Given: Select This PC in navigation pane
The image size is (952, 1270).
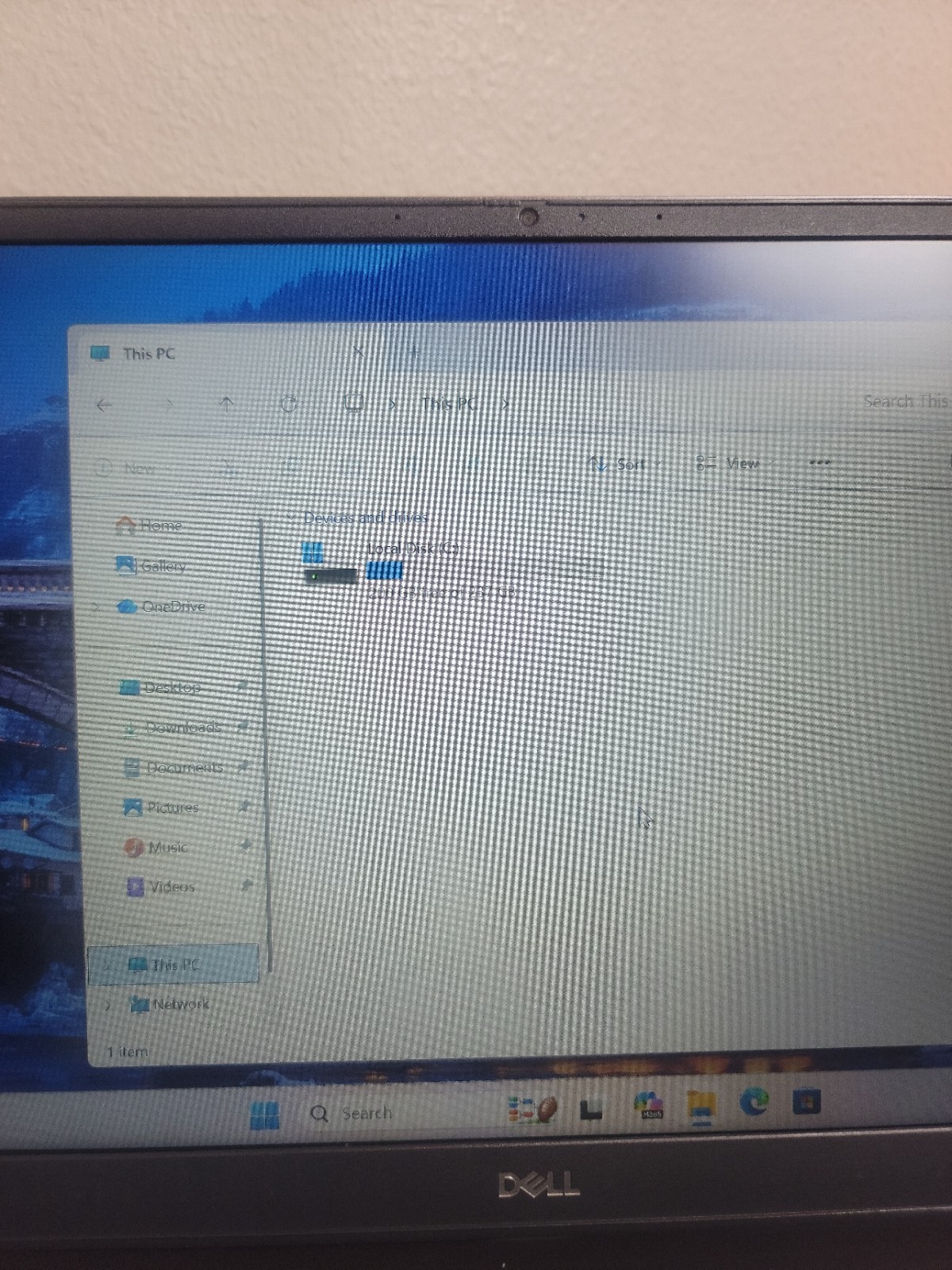Looking at the screenshot, I should click(x=173, y=964).
